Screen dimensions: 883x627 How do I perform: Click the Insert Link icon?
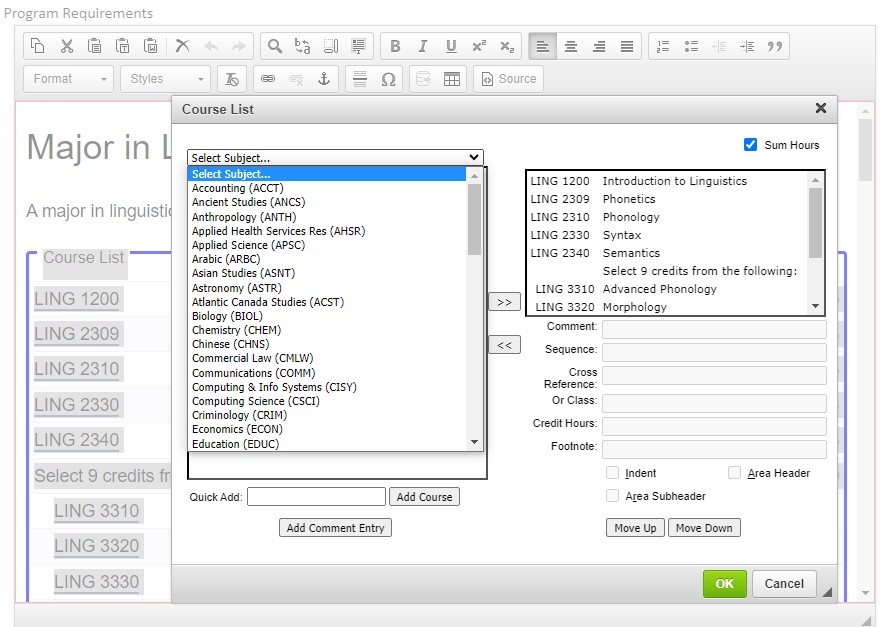pos(268,79)
